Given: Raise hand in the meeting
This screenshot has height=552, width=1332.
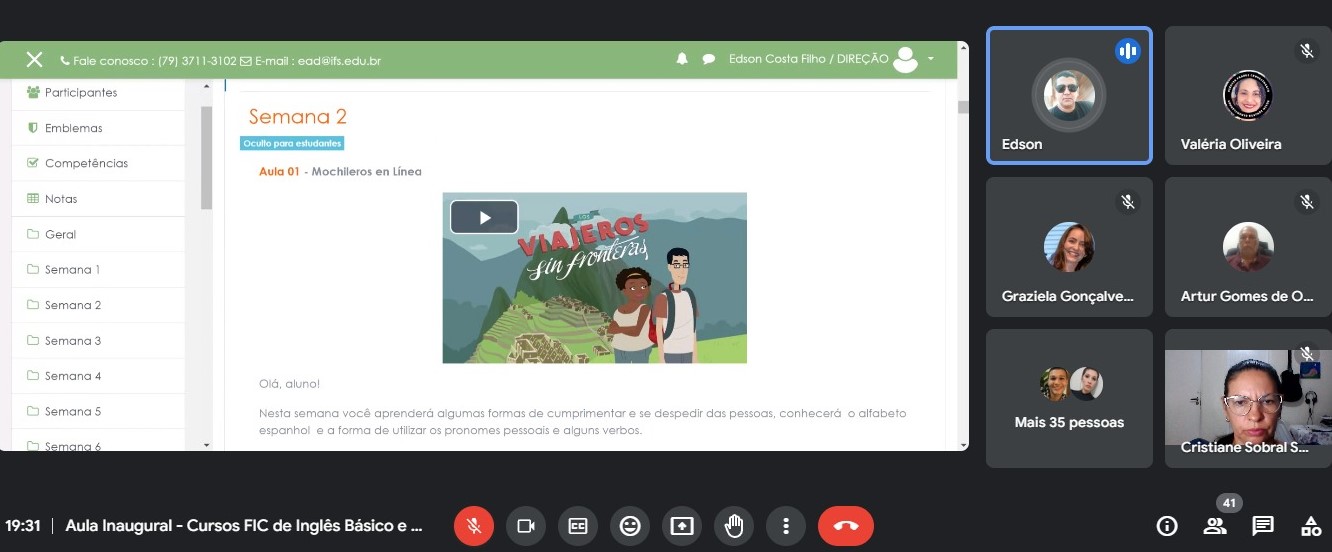Looking at the screenshot, I should pos(734,526).
